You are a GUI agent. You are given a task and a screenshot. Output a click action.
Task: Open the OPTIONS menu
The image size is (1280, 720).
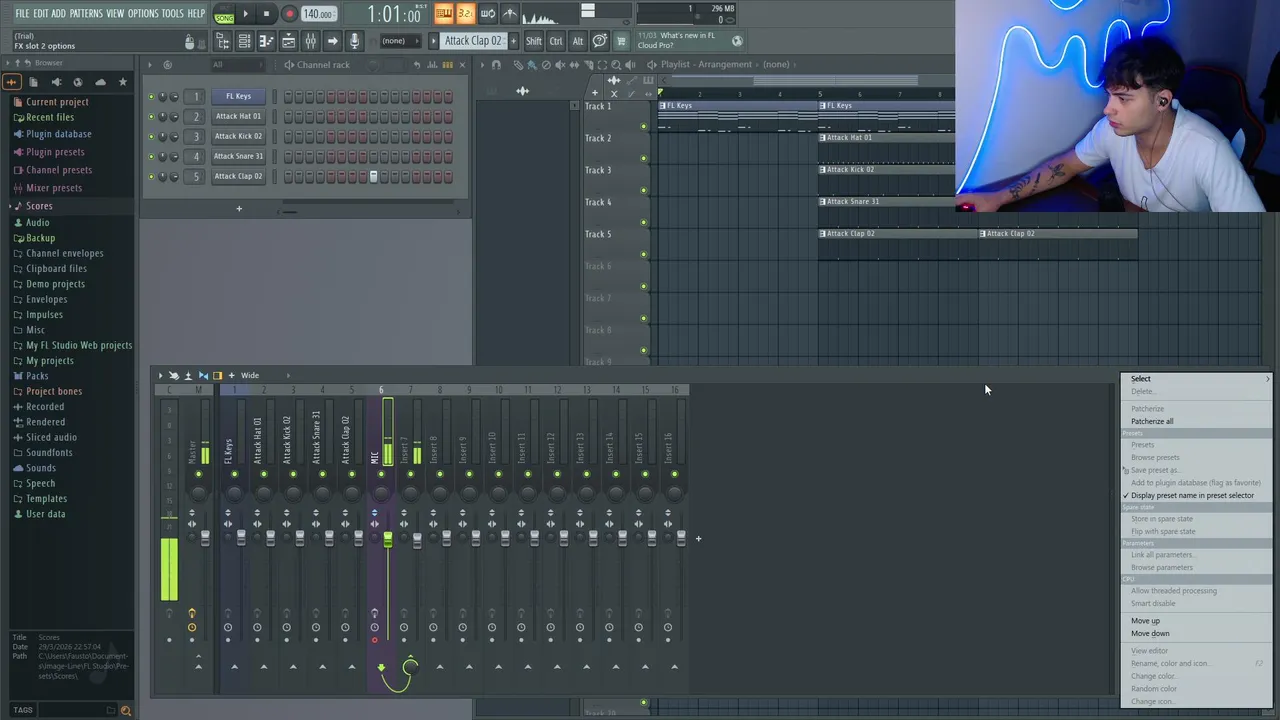[143, 14]
